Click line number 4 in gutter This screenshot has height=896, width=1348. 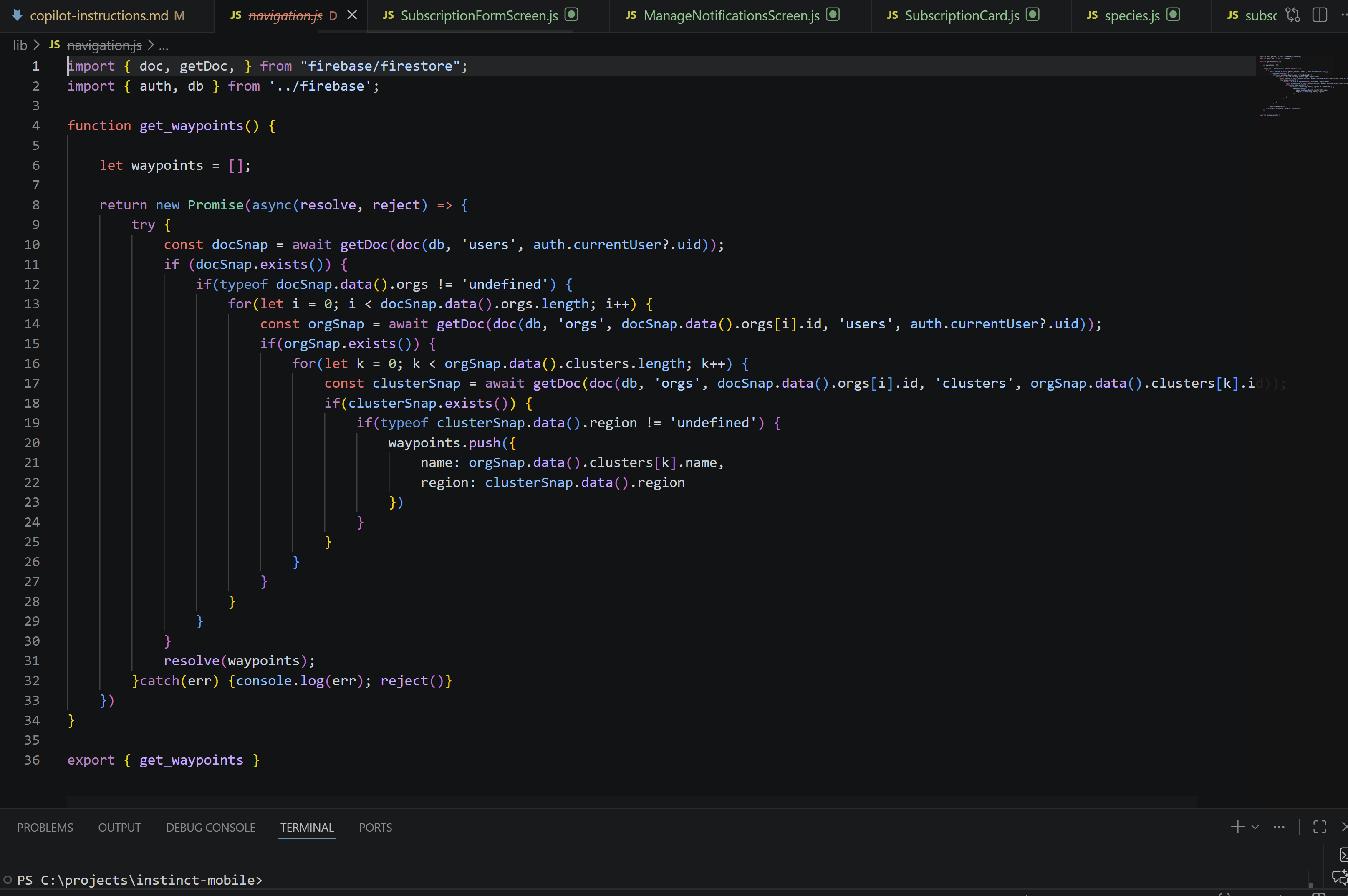pos(36,125)
